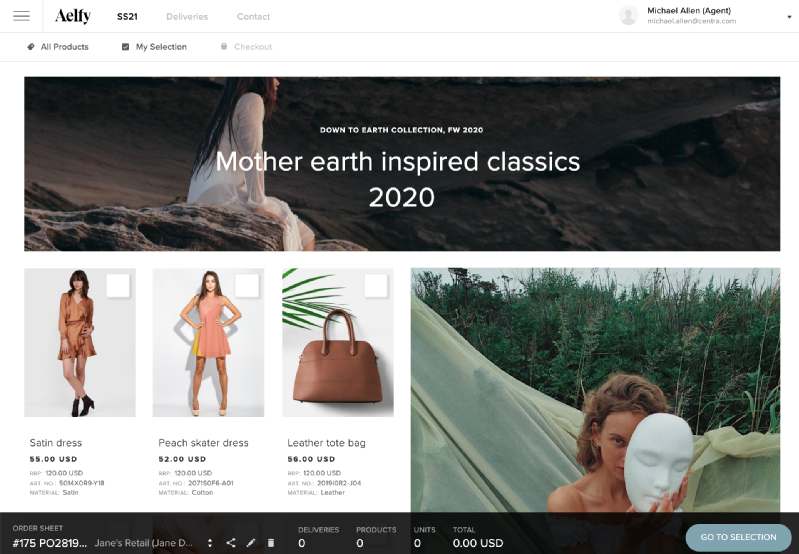Expand the Michael Allen account dropdown

pyautogui.click(x=789, y=17)
